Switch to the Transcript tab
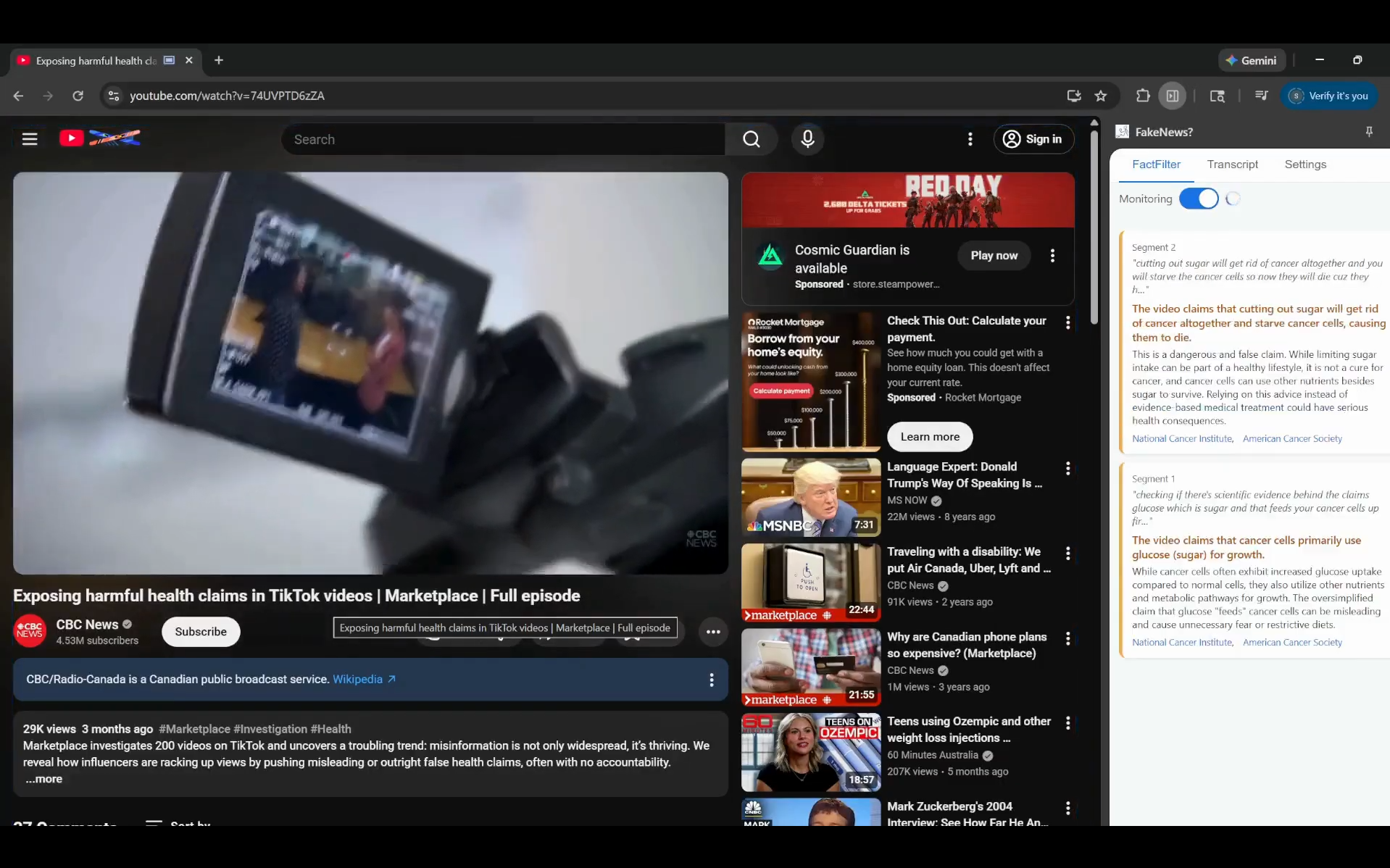 pos(1232,164)
